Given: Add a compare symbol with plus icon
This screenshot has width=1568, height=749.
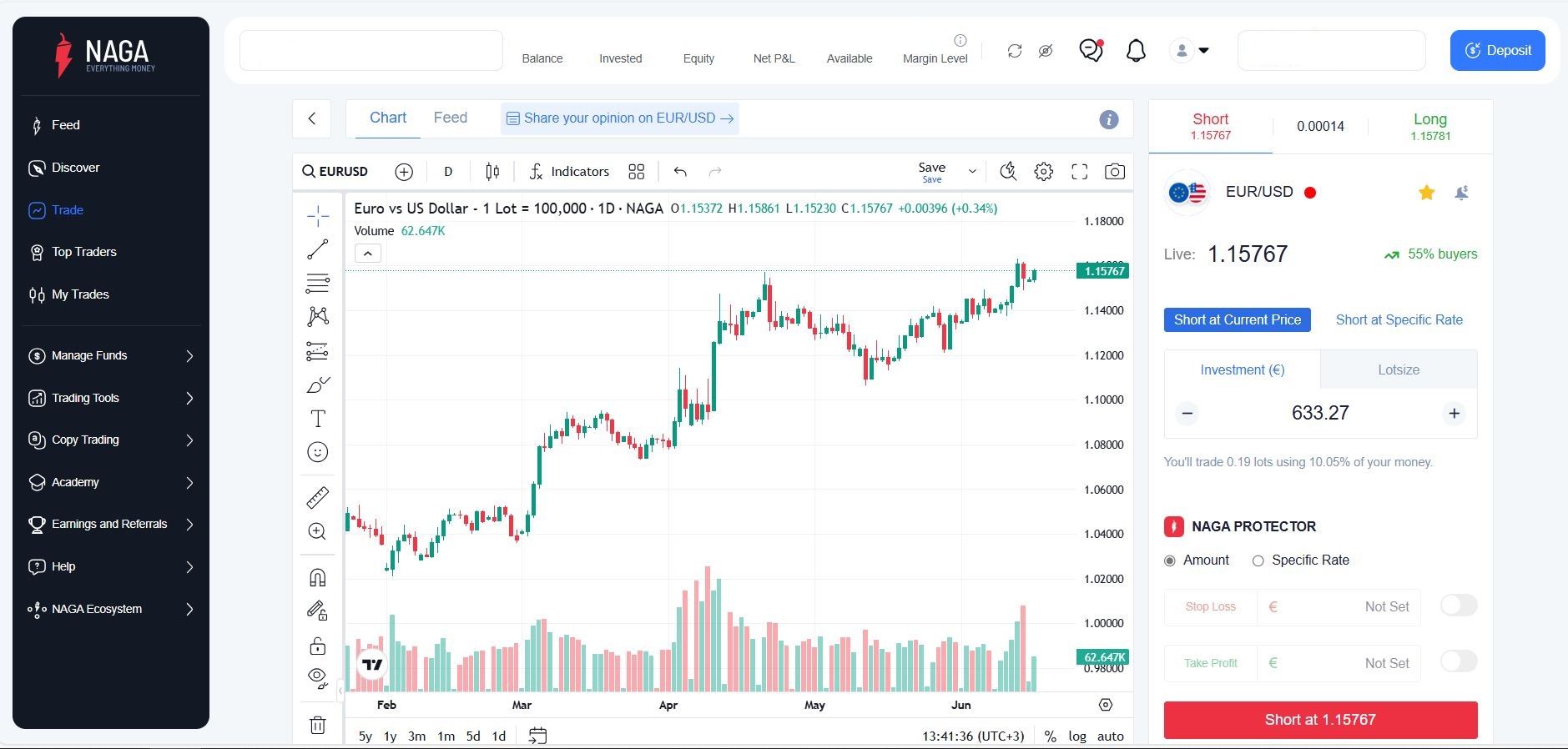Looking at the screenshot, I should (x=404, y=172).
